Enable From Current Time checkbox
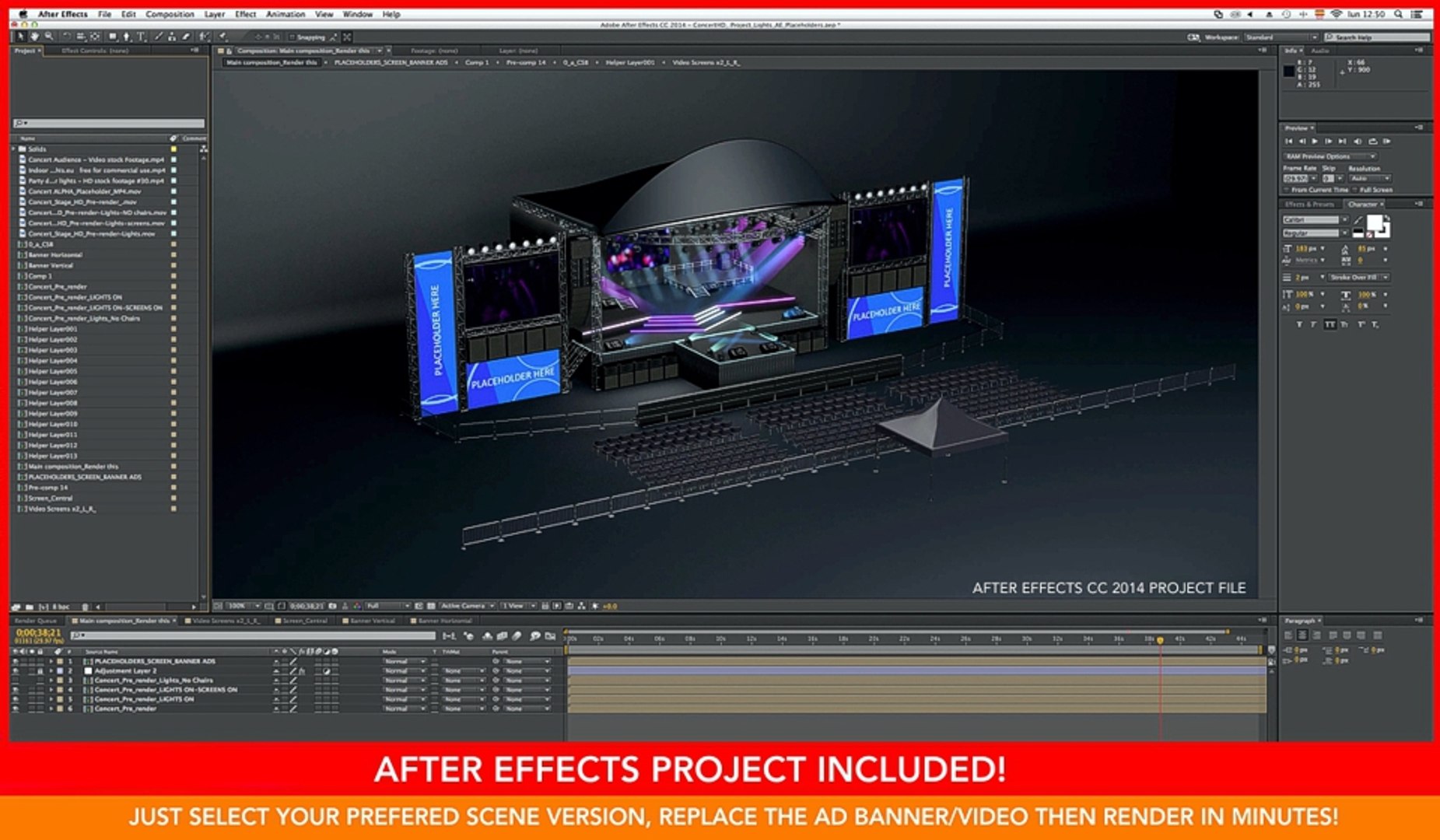The width and height of the screenshot is (1440, 840). (1287, 190)
